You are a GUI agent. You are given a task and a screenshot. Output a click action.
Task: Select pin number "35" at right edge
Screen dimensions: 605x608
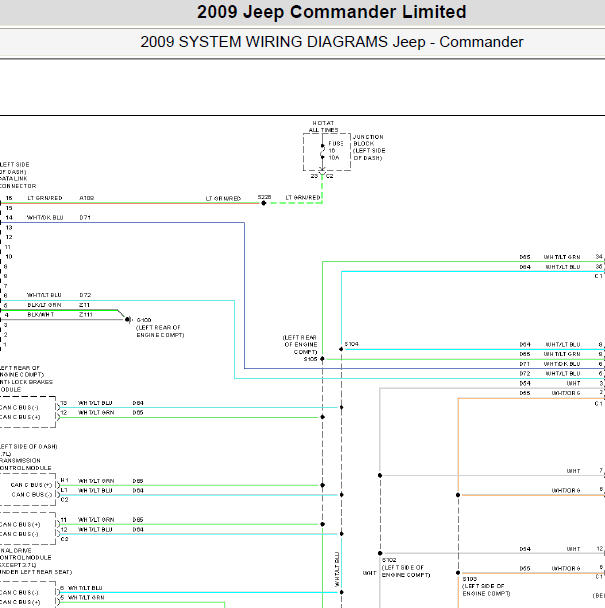coord(599,266)
